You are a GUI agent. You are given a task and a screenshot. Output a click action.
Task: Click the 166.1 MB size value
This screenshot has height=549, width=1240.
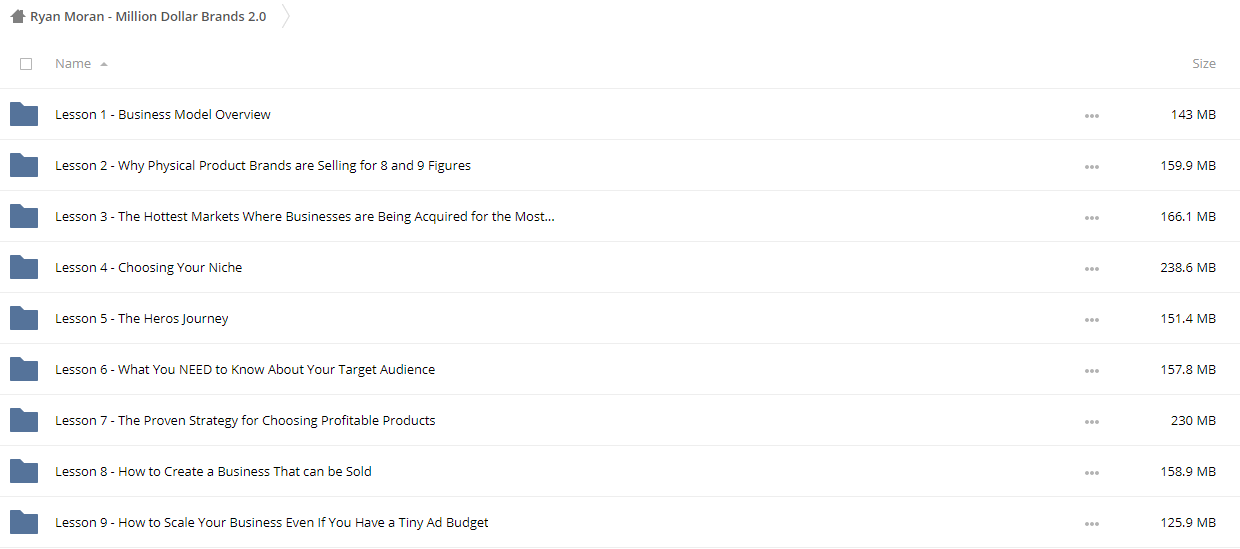[x=1188, y=216]
